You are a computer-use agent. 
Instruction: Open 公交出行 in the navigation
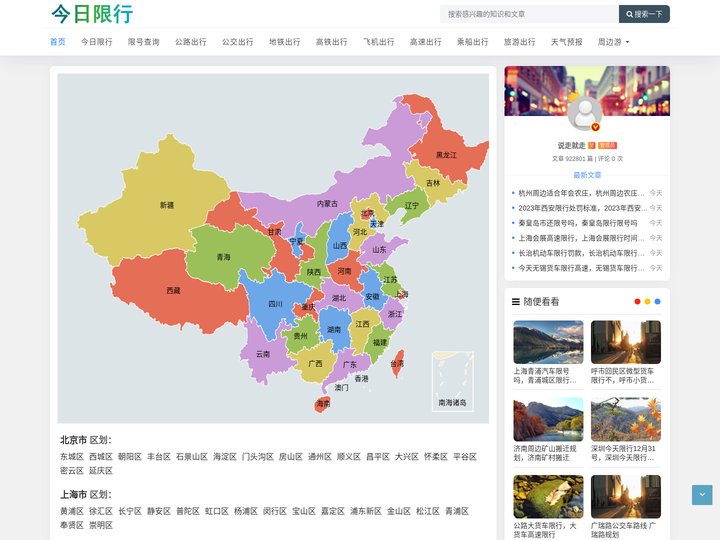tap(237, 42)
